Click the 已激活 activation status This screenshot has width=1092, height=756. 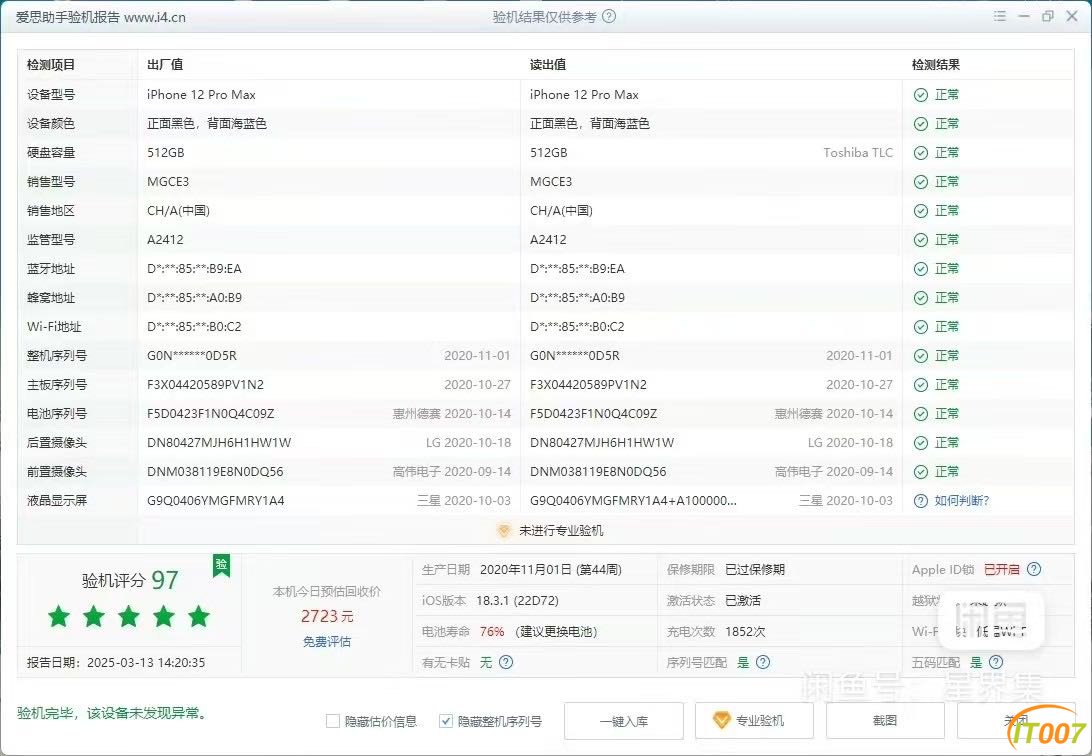pyautogui.click(x=743, y=600)
